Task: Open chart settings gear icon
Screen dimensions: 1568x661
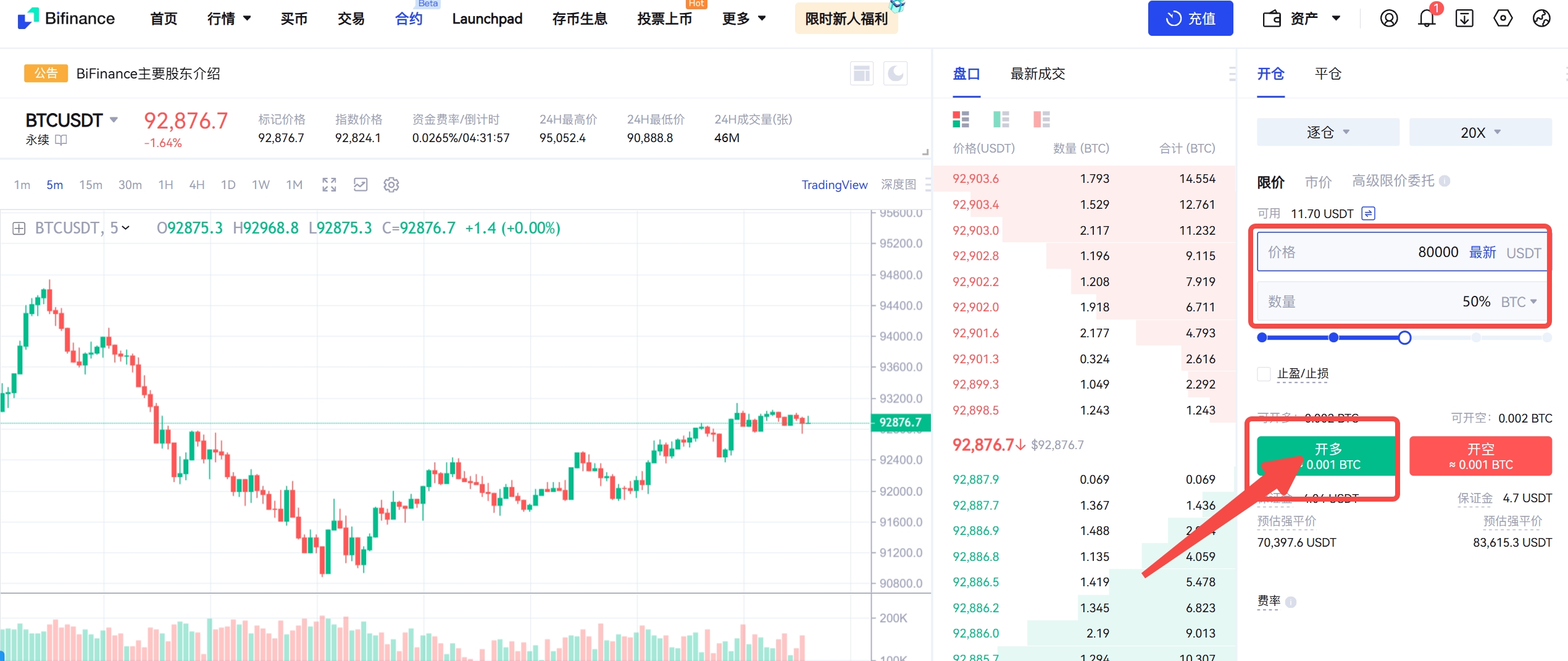Action: point(391,185)
